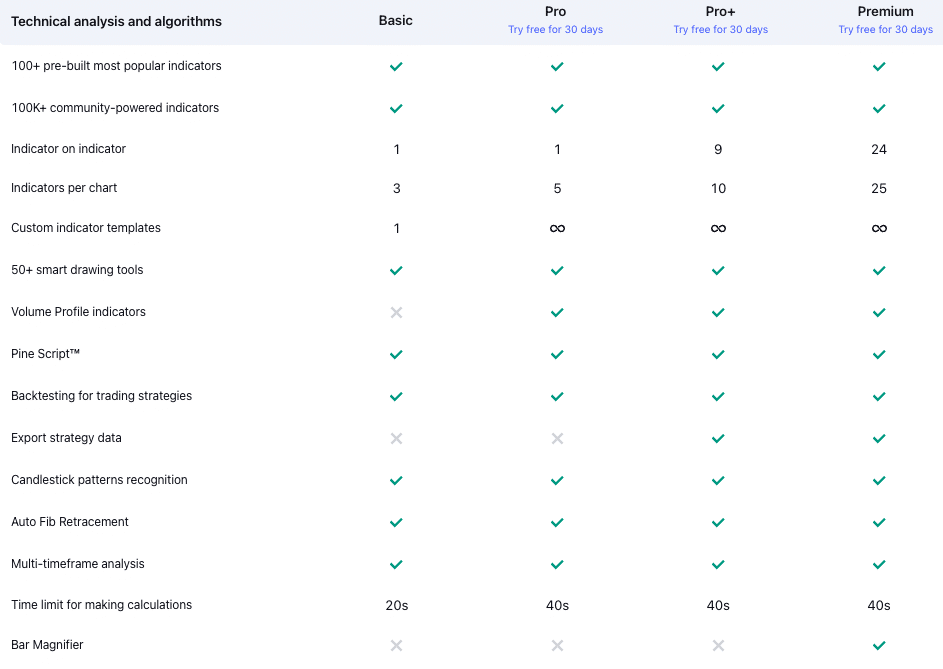Click Basic plan column header
The height and width of the screenshot is (669, 943).
tap(396, 20)
